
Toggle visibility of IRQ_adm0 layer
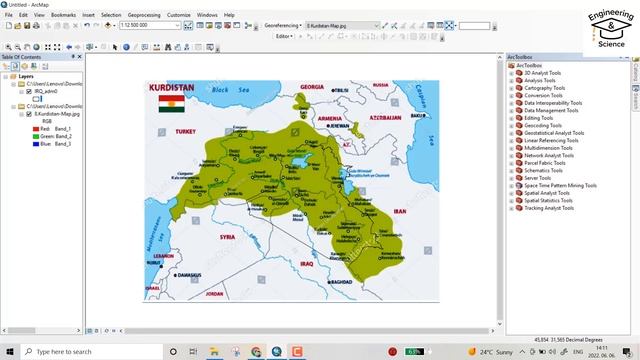point(29,91)
